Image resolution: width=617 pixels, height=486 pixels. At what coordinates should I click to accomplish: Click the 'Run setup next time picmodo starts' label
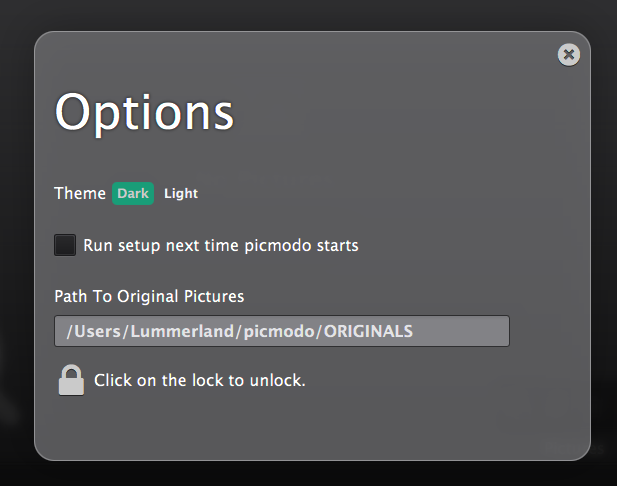pyautogui.click(x=221, y=245)
